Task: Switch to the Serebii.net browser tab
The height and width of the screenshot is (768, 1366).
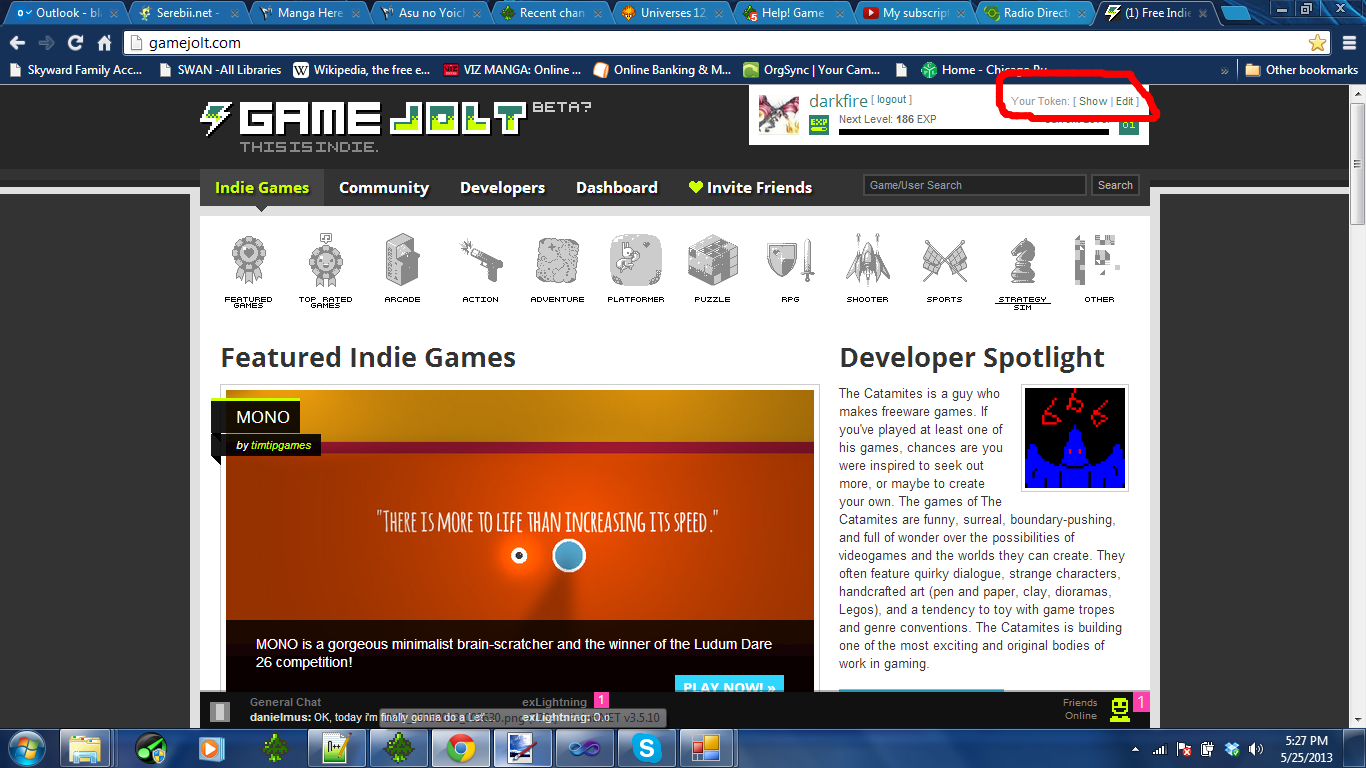Action: pyautogui.click(x=185, y=13)
